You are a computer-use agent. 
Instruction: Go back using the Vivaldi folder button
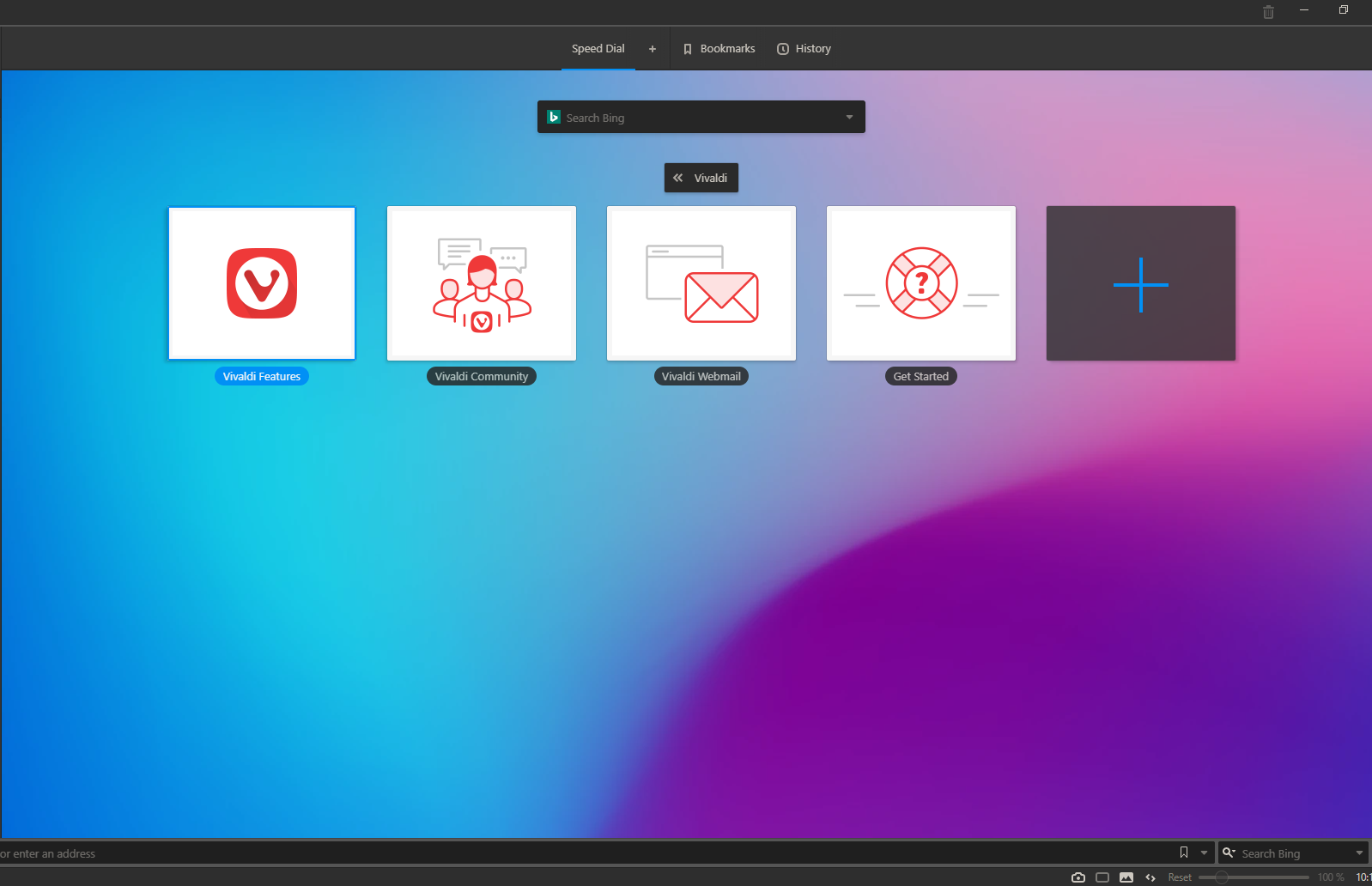click(701, 178)
